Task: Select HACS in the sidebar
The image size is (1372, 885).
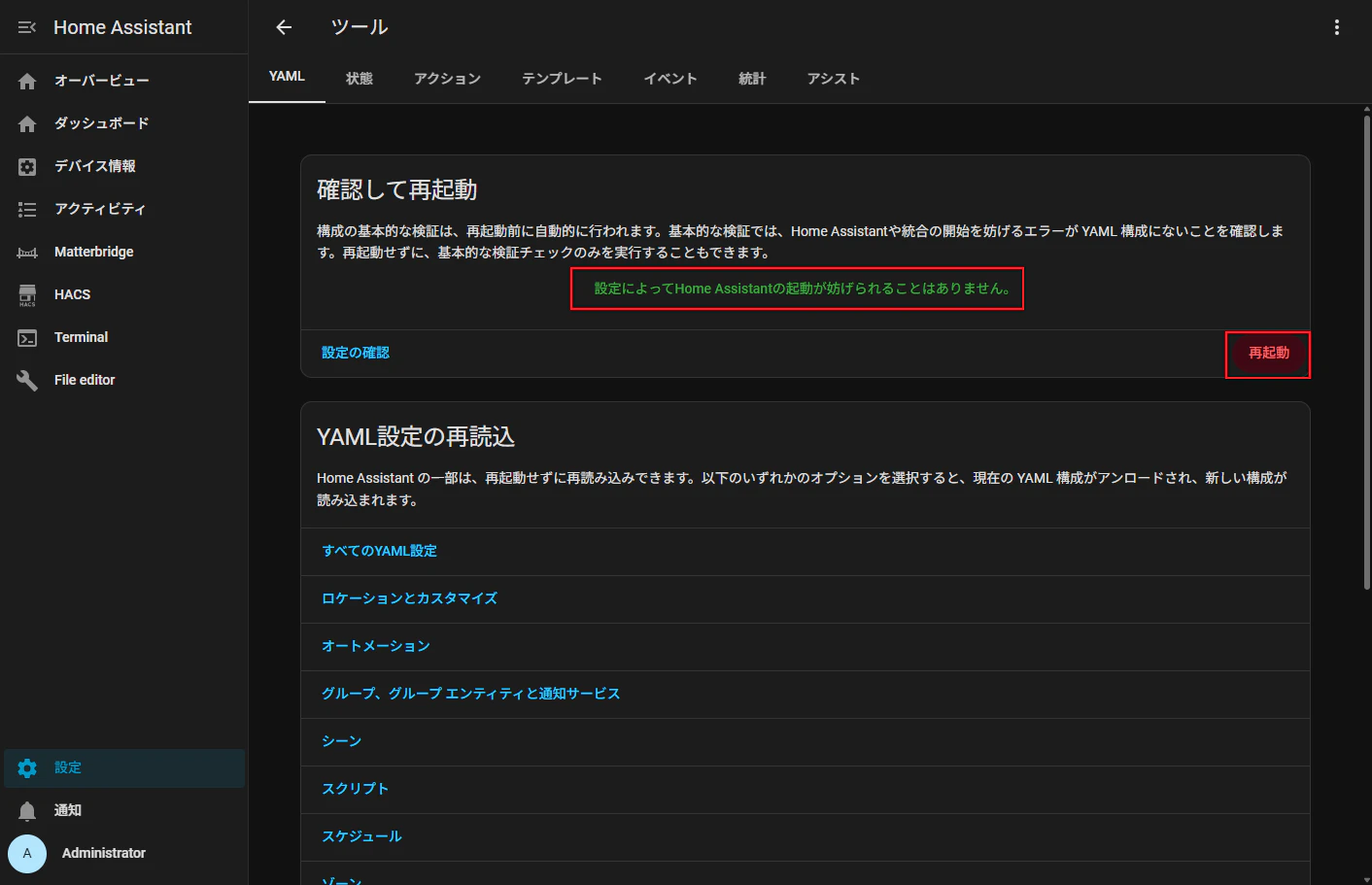Action: [124, 295]
